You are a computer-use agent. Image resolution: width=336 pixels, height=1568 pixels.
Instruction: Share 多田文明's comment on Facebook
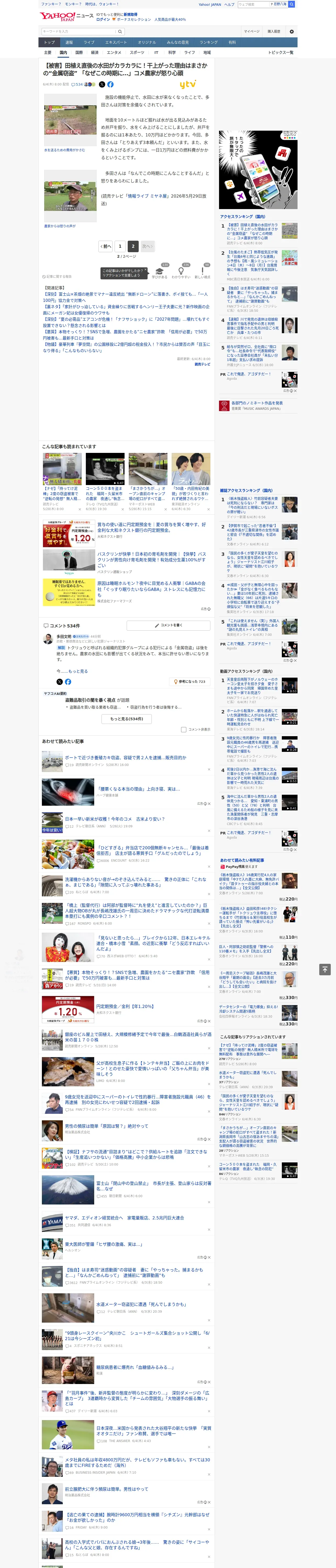68,682
